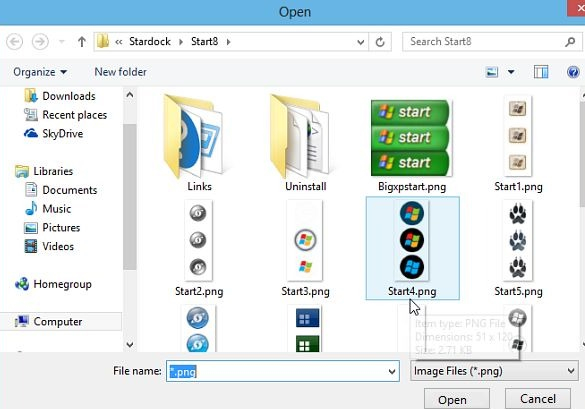This screenshot has width=585, height=409.
Task: Open Help with the question mark icon
Action: [x=573, y=72]
